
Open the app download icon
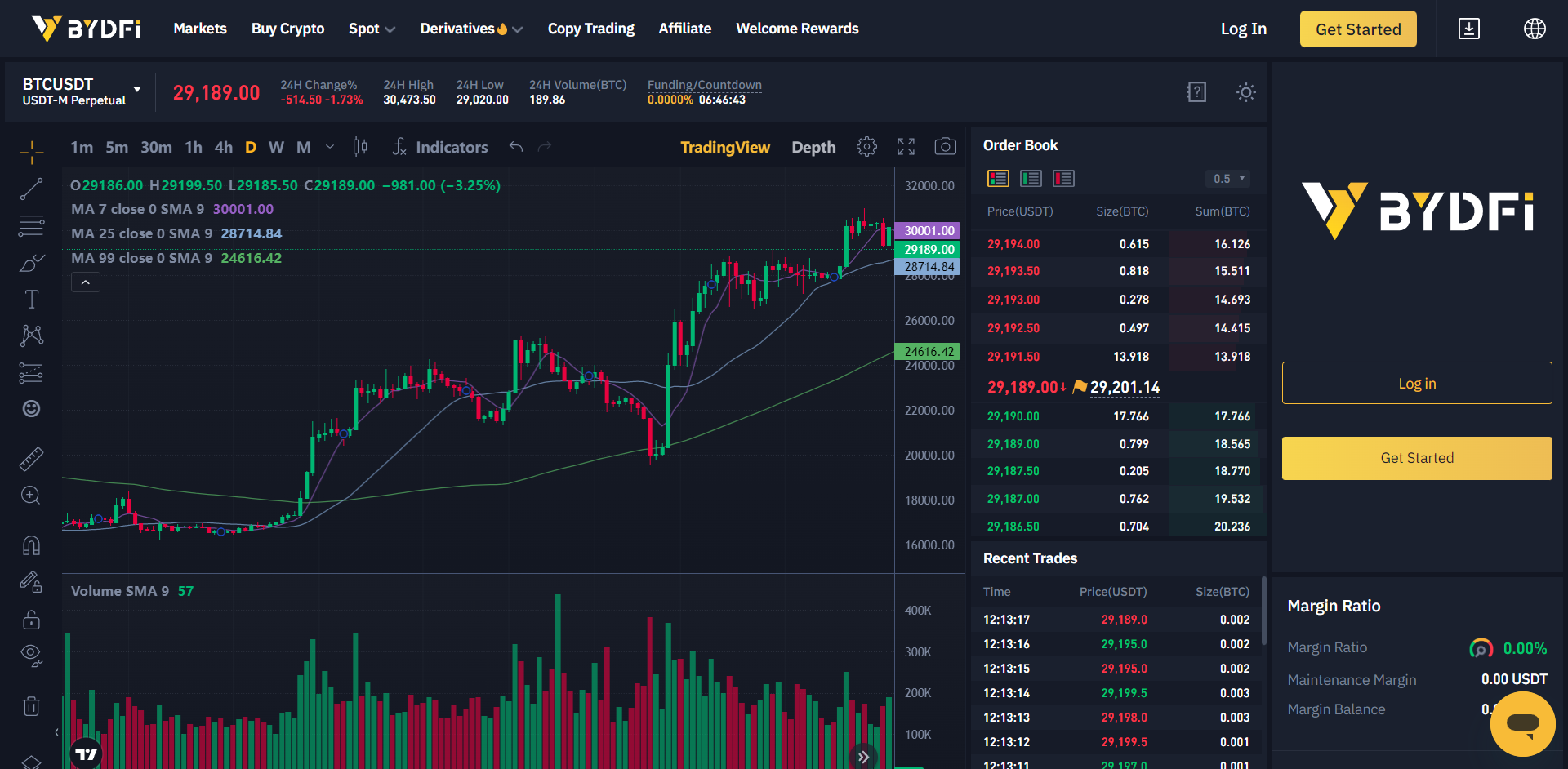[1469, 29]
